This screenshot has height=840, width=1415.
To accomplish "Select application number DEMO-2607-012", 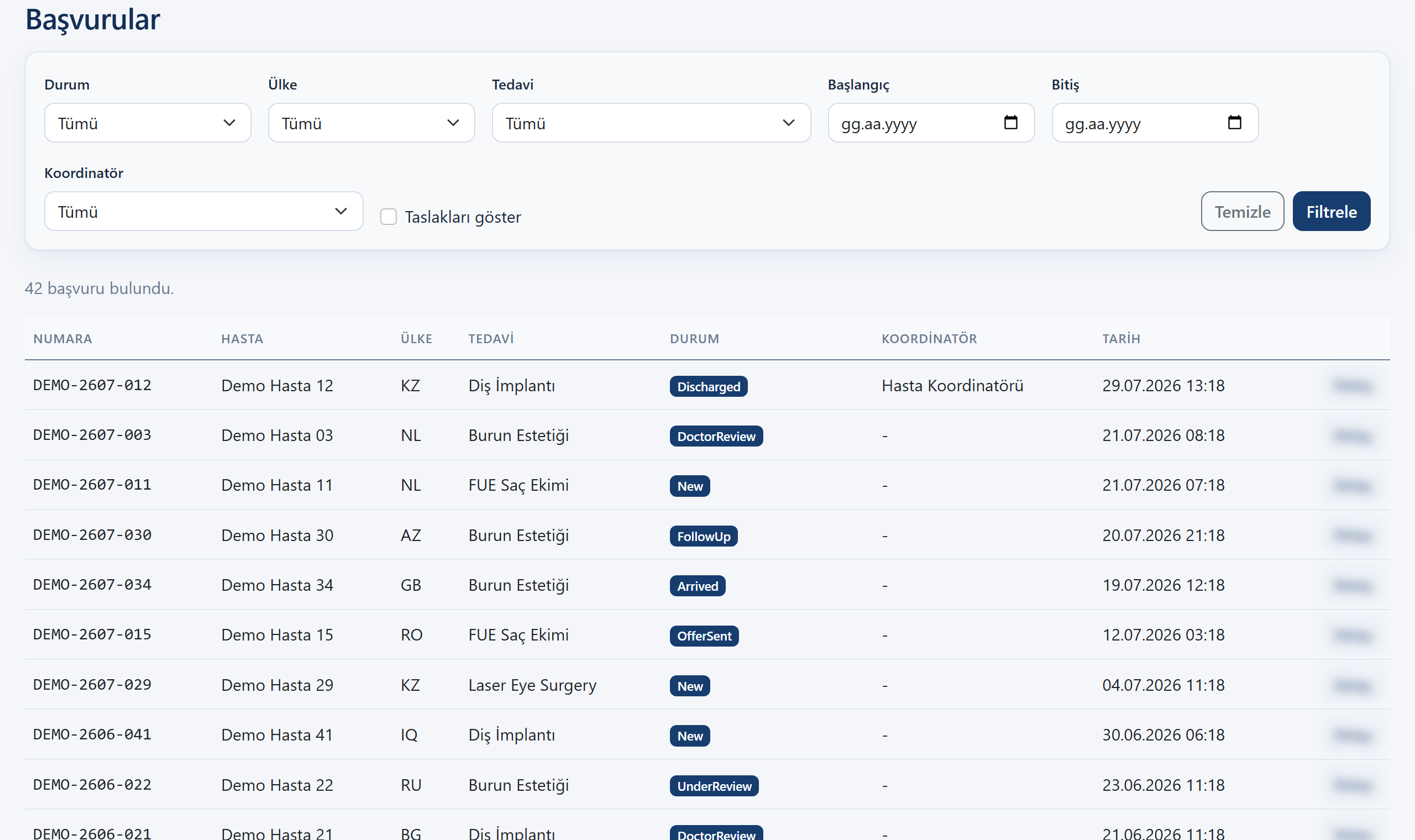I will tap(92, 386).
